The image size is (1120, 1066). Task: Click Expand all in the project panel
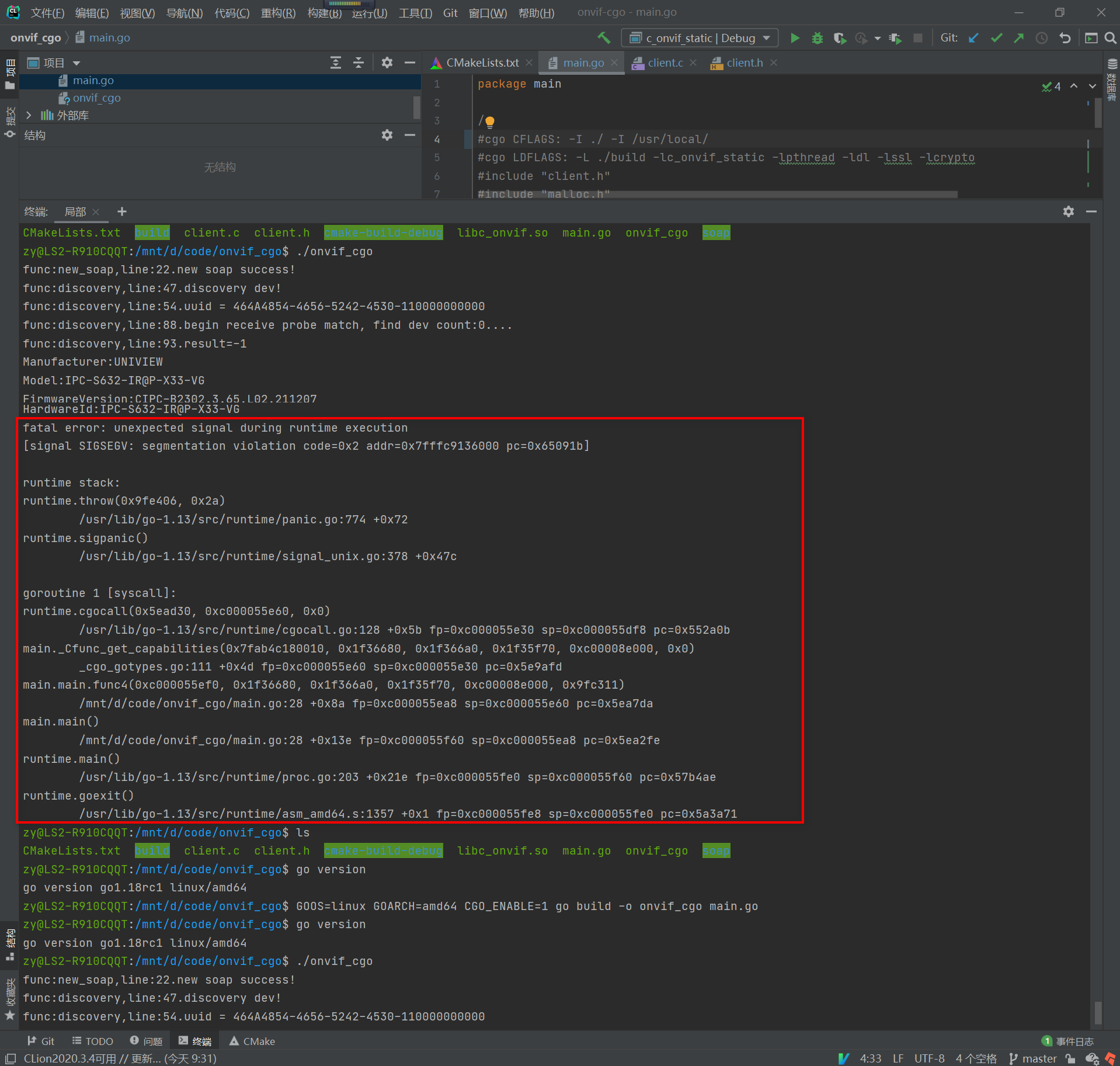(x=336, y=62)
